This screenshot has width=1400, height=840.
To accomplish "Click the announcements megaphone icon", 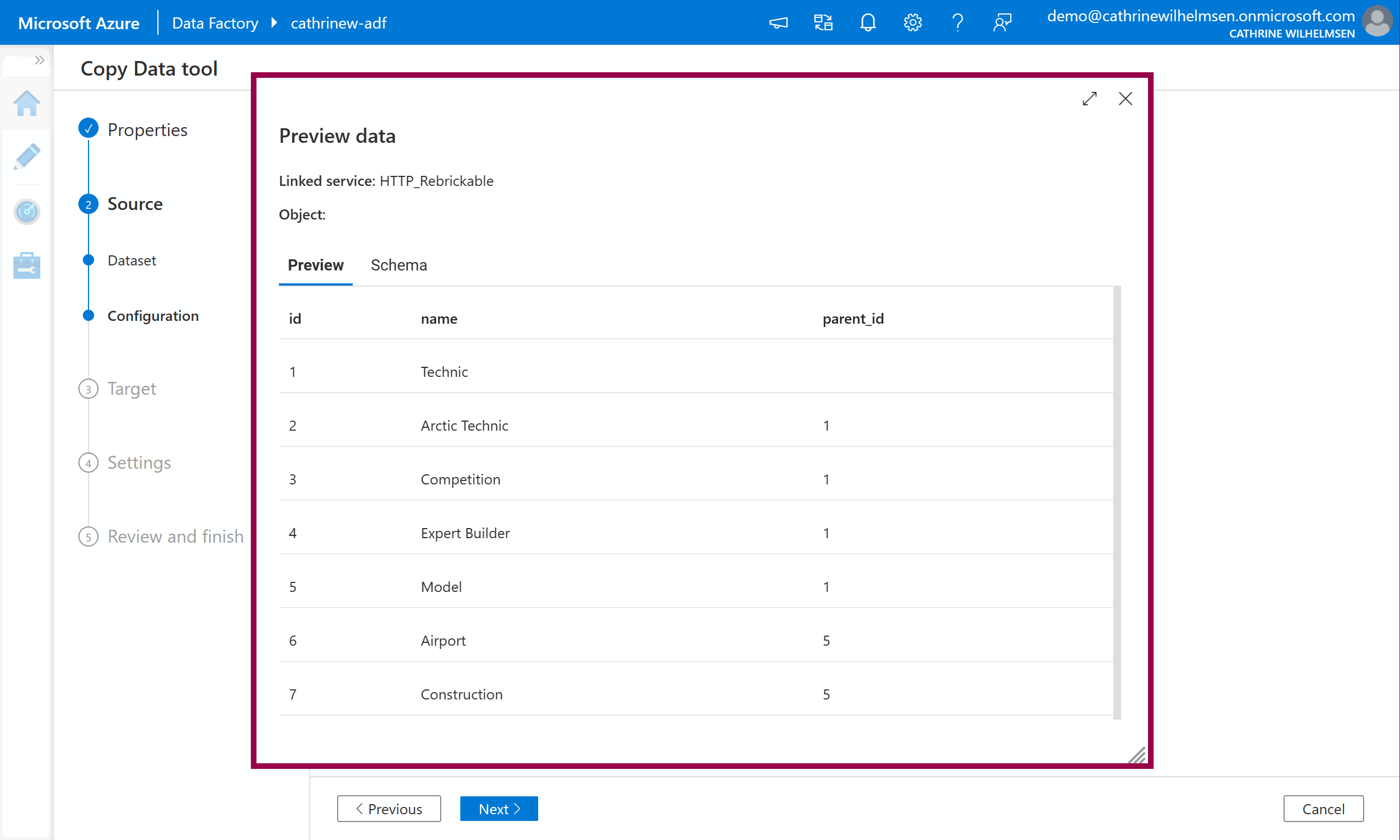I will 778,22.
